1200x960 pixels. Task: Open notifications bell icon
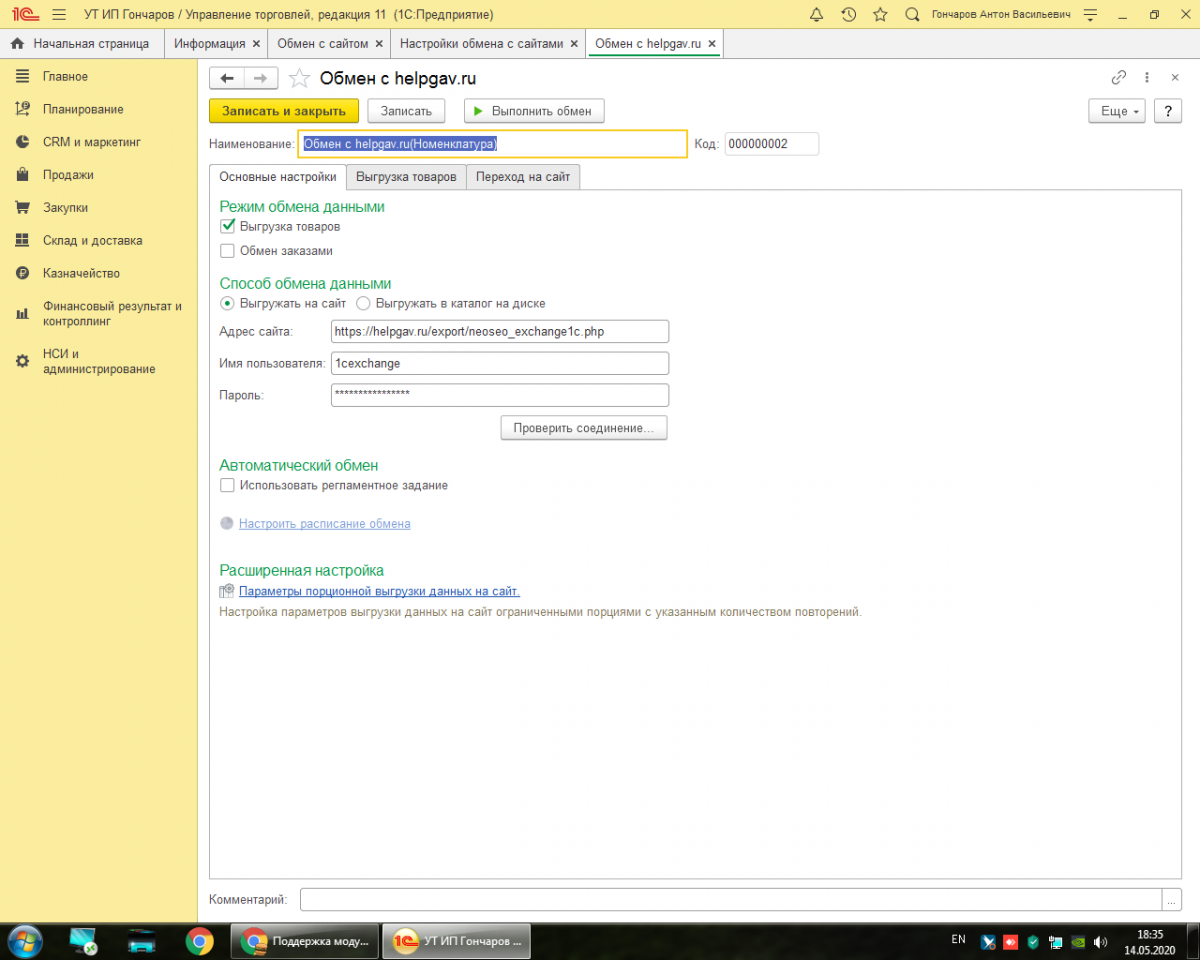(816, 15)
